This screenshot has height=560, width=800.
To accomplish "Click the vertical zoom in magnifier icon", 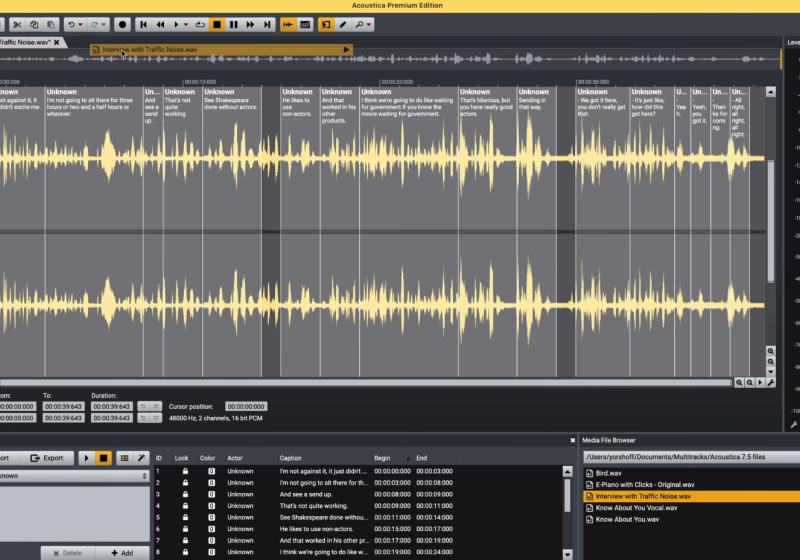I will click(x=770, y=351).
